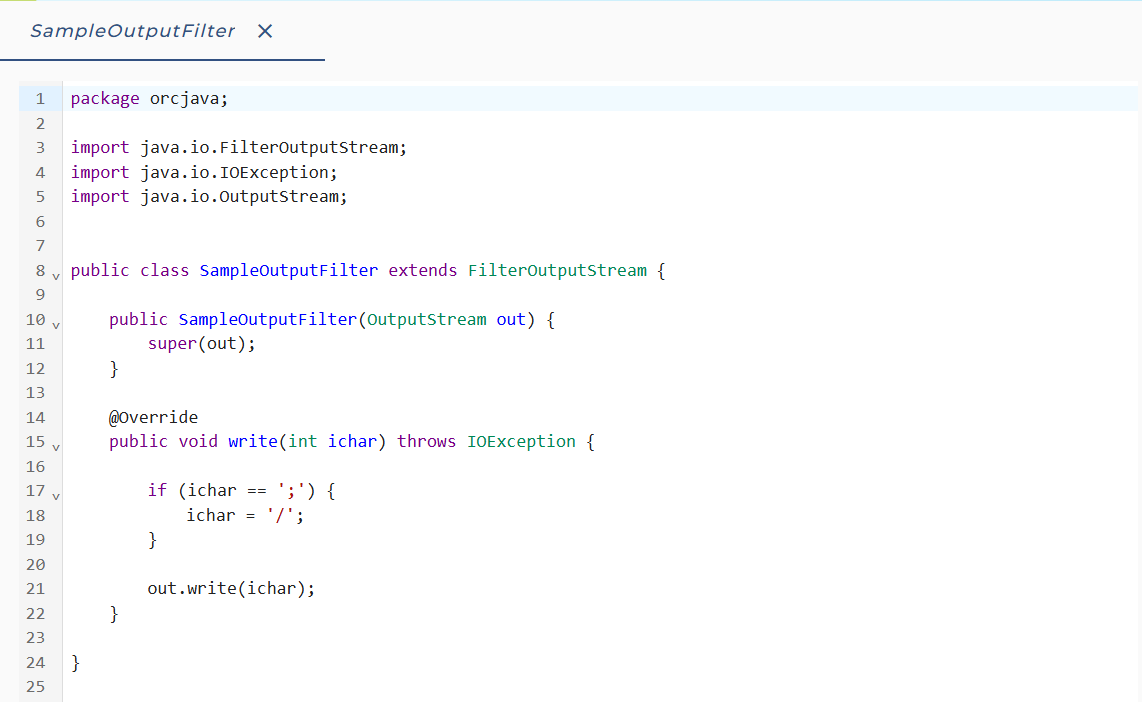Click 'import java.io.IOException;' text
The width and height of the screenshot is (1142, 702).
pos(204,172)
